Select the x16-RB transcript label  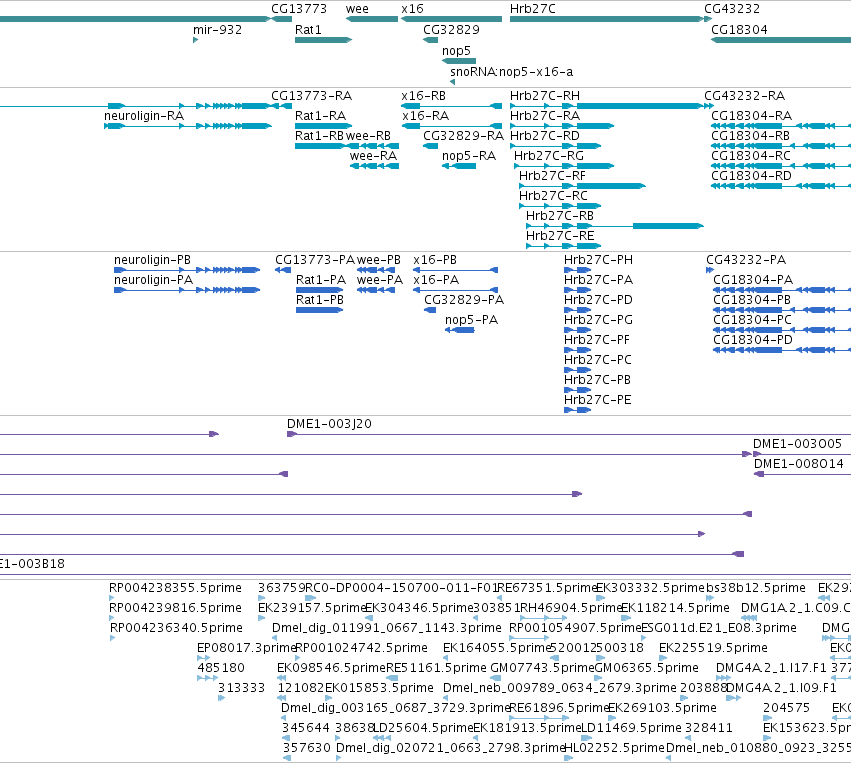[423, 96]
